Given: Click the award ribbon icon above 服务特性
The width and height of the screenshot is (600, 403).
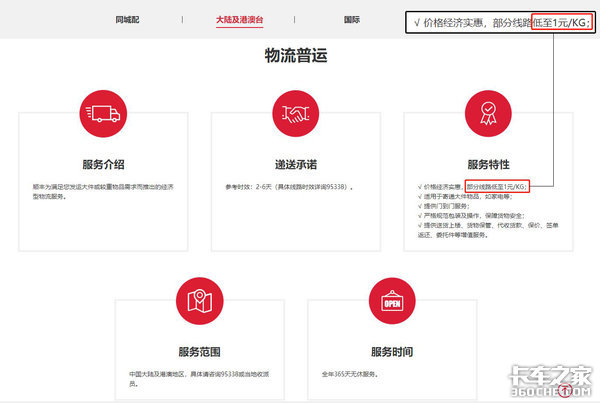Looking at the screenshot, I should point(488,114).
